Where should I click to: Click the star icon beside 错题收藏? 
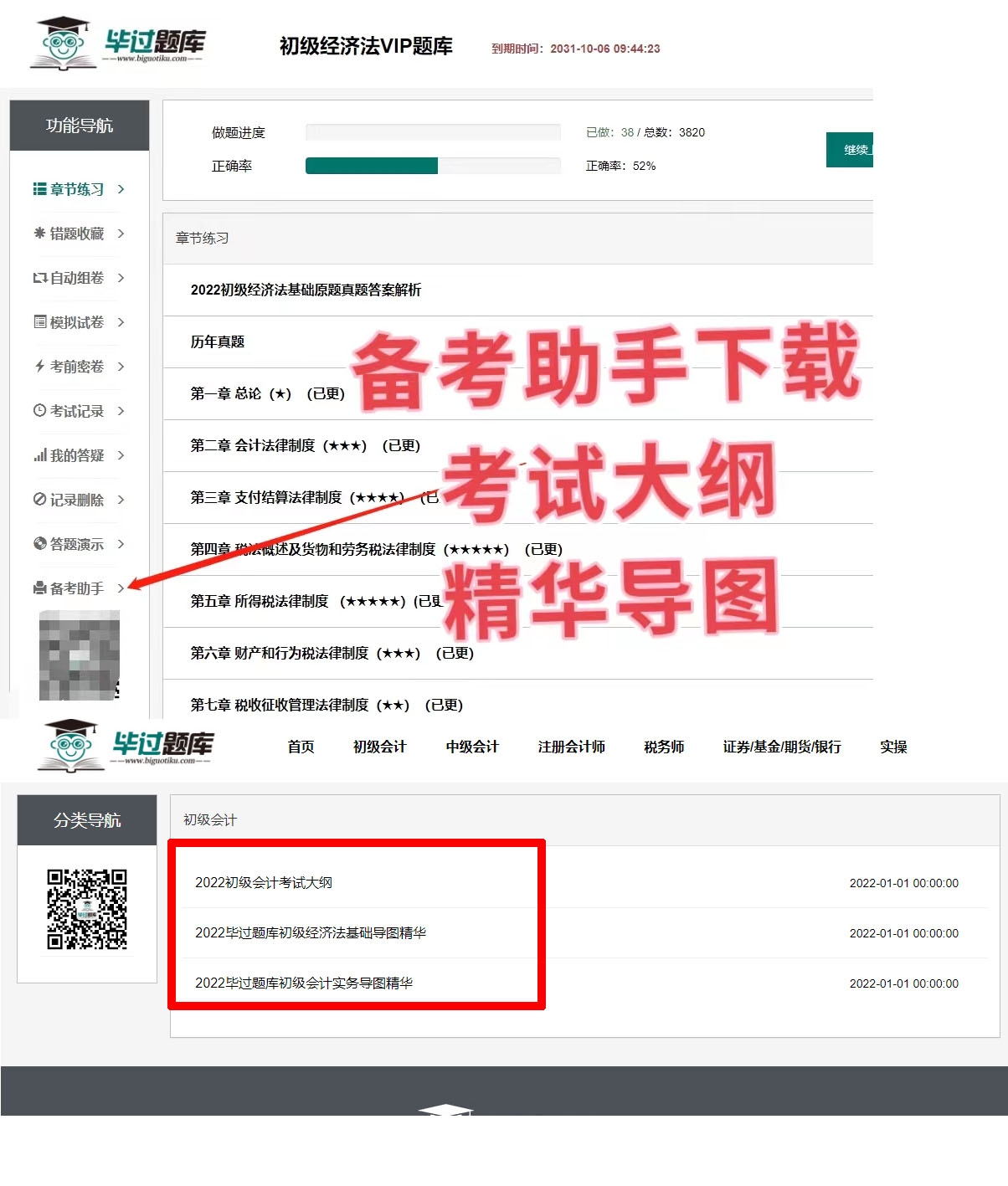click(39, 234)
